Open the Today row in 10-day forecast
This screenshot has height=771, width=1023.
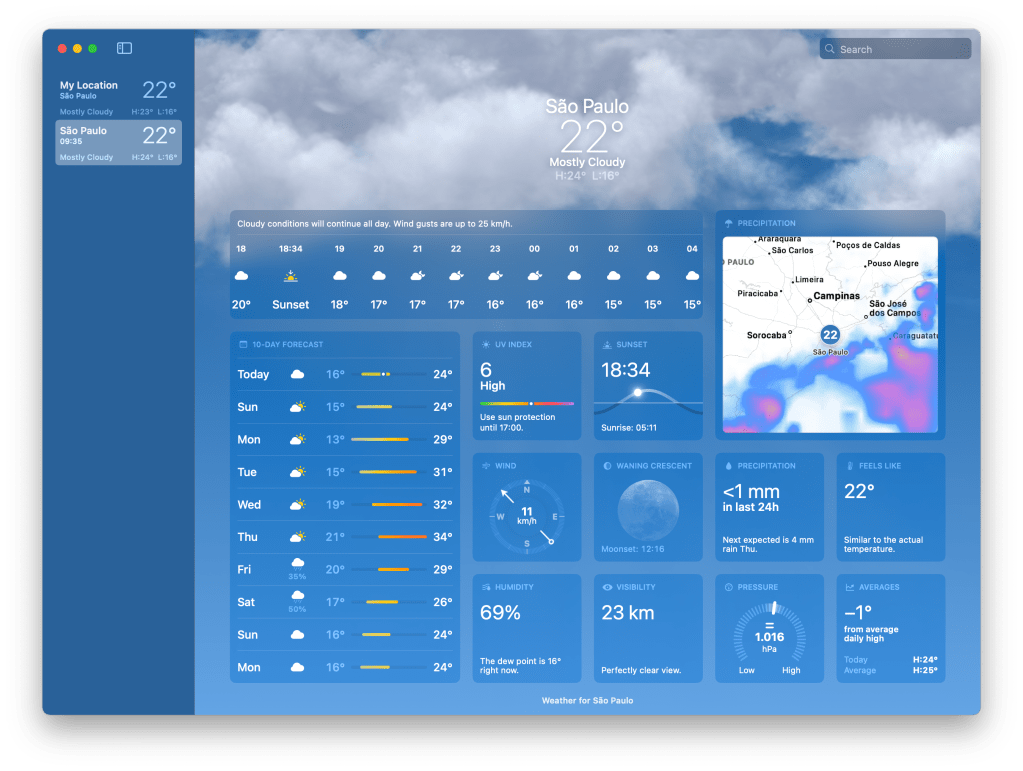coord(344,374)
